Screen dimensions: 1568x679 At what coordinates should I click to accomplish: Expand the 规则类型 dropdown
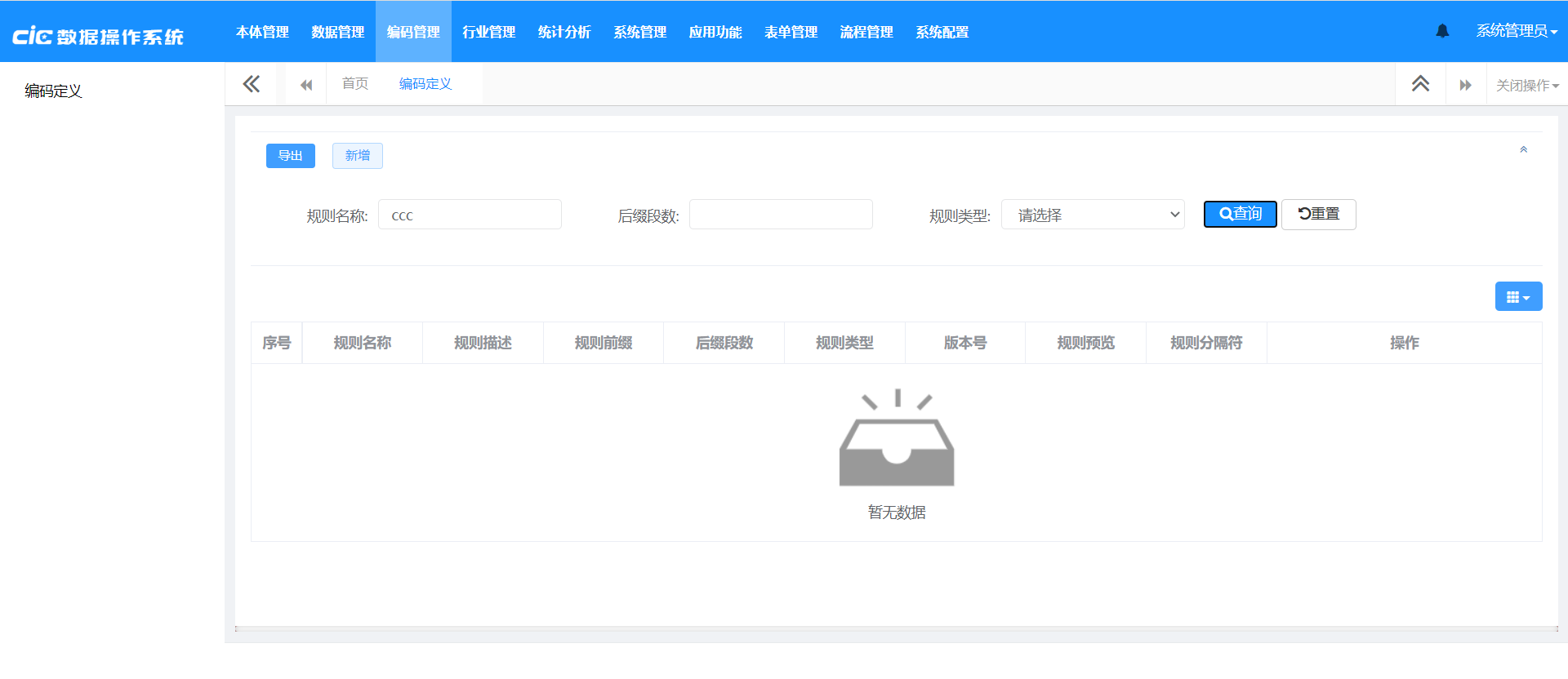(x=1093, y=215)
